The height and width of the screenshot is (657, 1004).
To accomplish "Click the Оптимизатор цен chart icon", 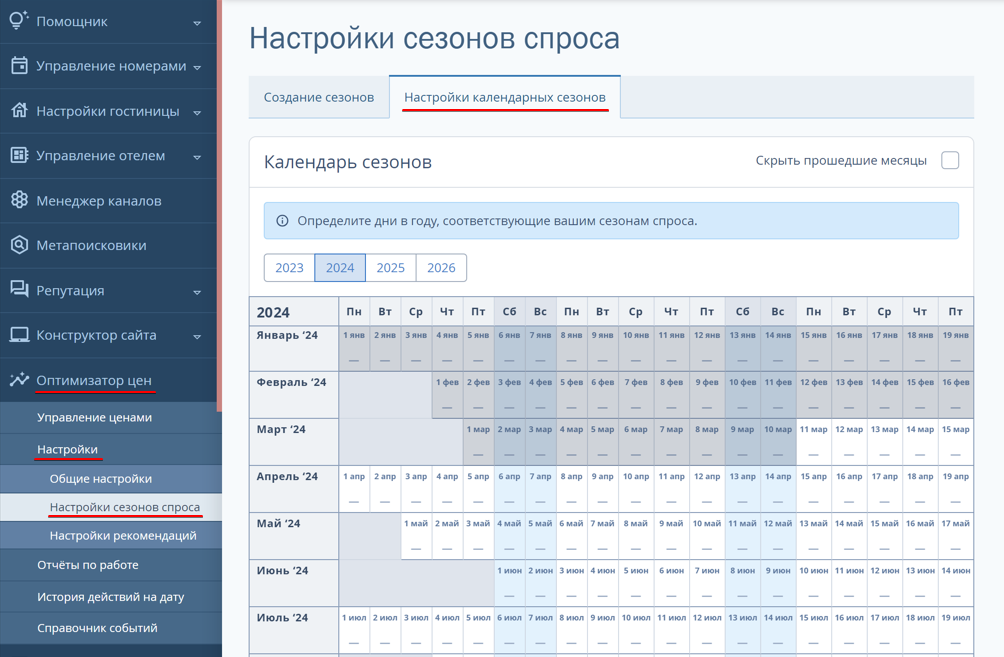I will click(19, 379).
